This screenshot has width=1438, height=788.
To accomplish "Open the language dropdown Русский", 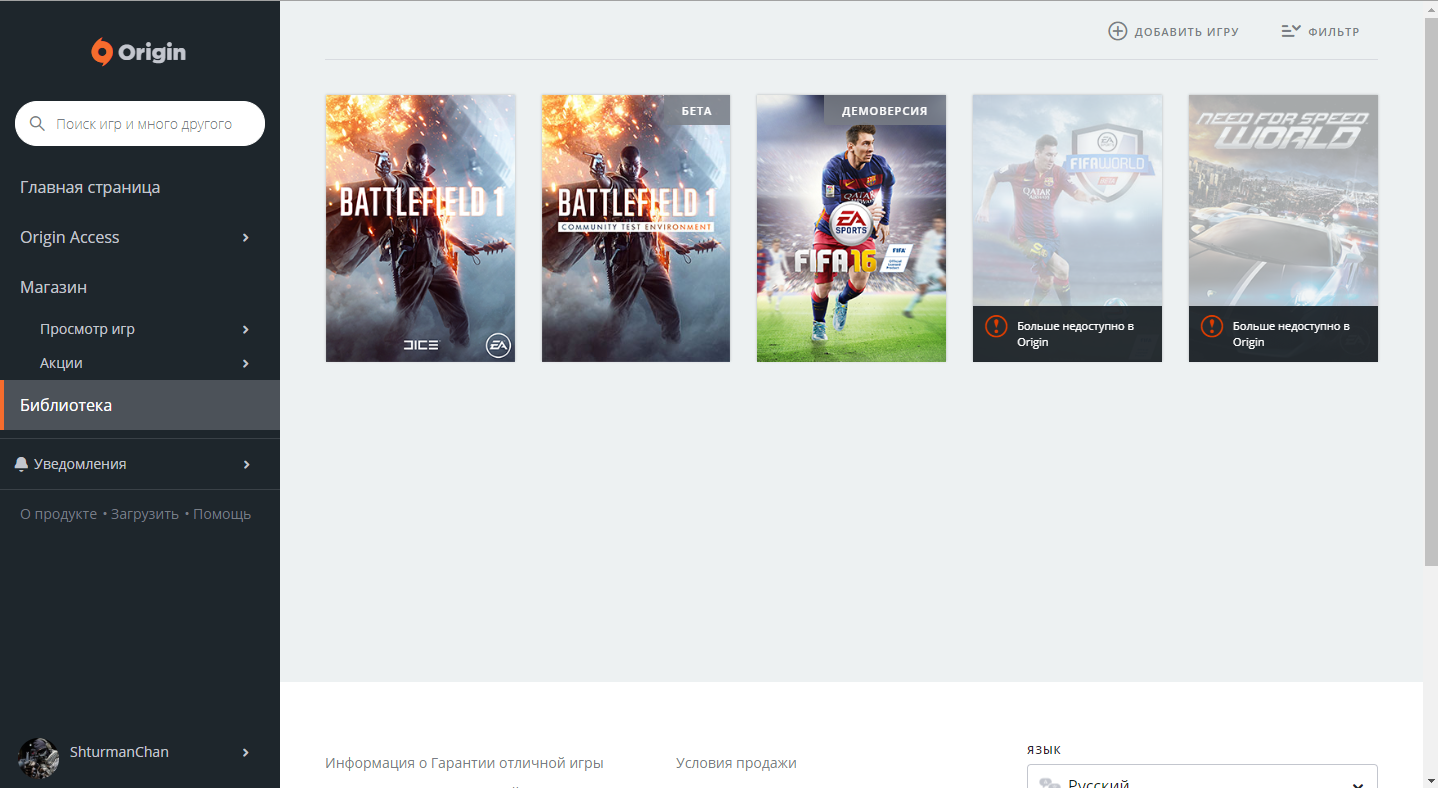I will tap(1202, 777).
